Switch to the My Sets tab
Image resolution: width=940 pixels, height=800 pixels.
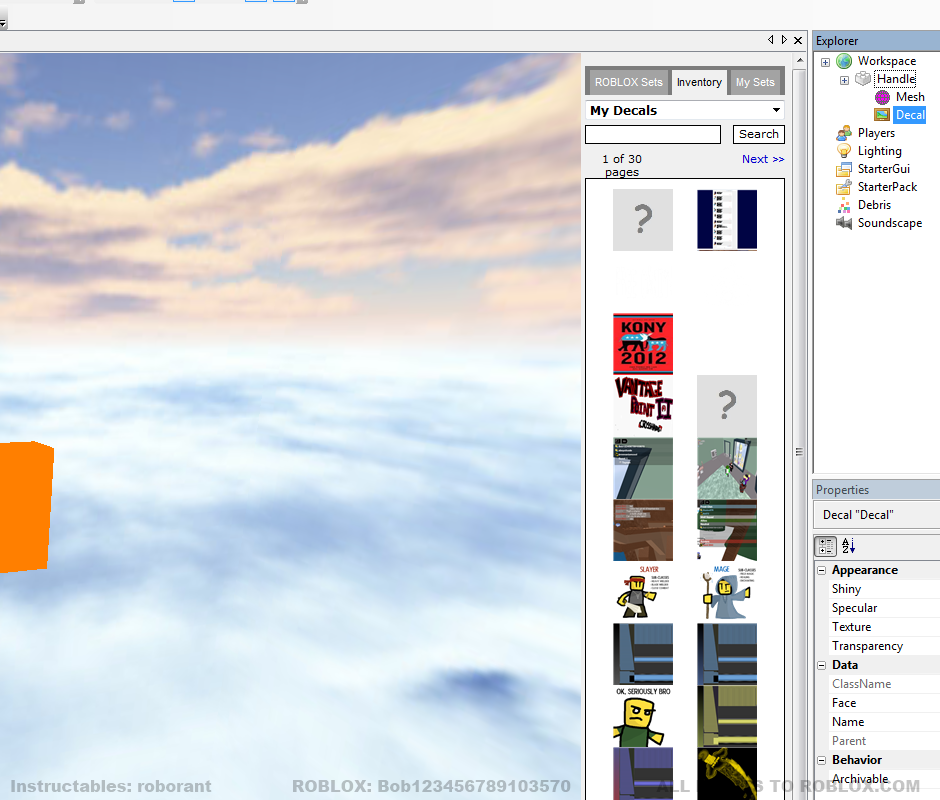(x=754, y=82)
